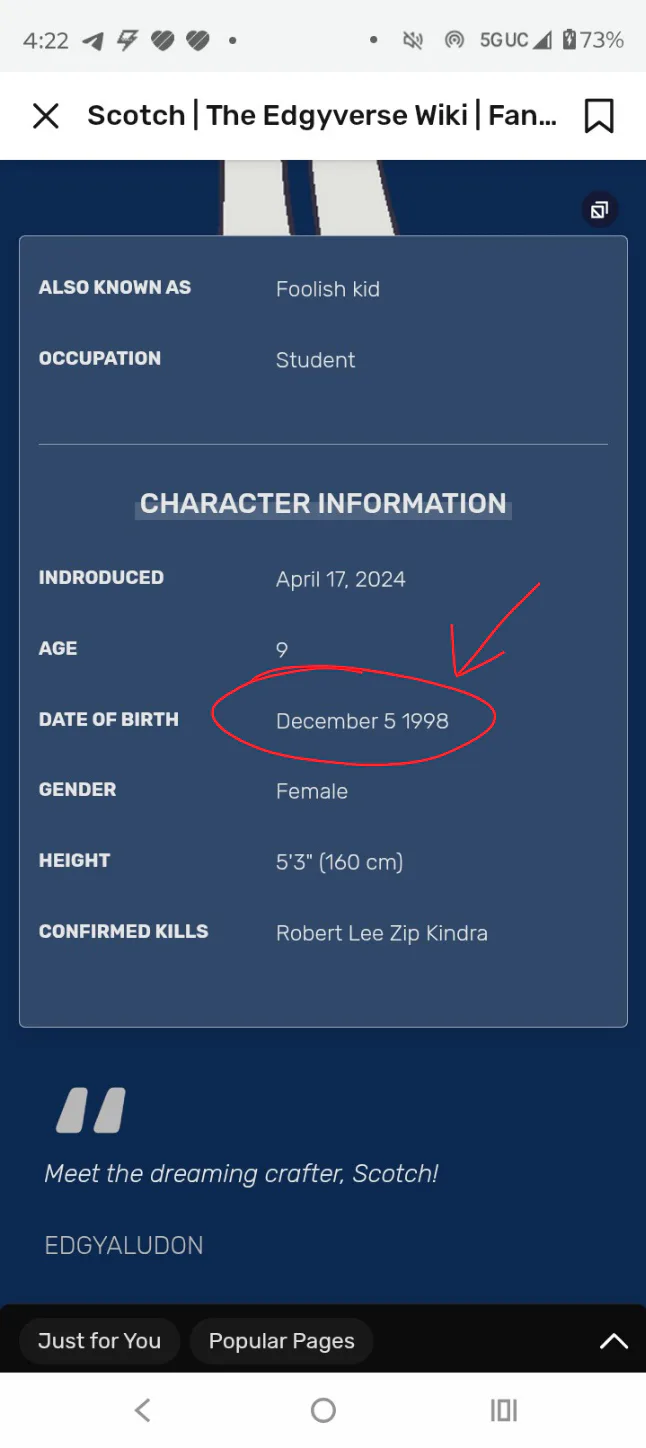Bookmark this Scotch wiki page
This screenshot has height=1448, width=646.
tap(599, 116)
